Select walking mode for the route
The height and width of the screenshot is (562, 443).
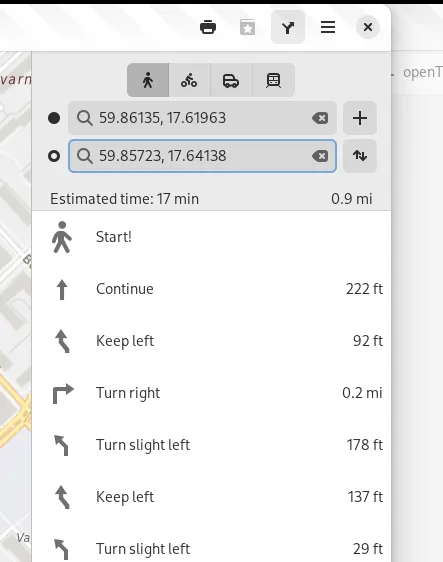(x=148, y=80)
